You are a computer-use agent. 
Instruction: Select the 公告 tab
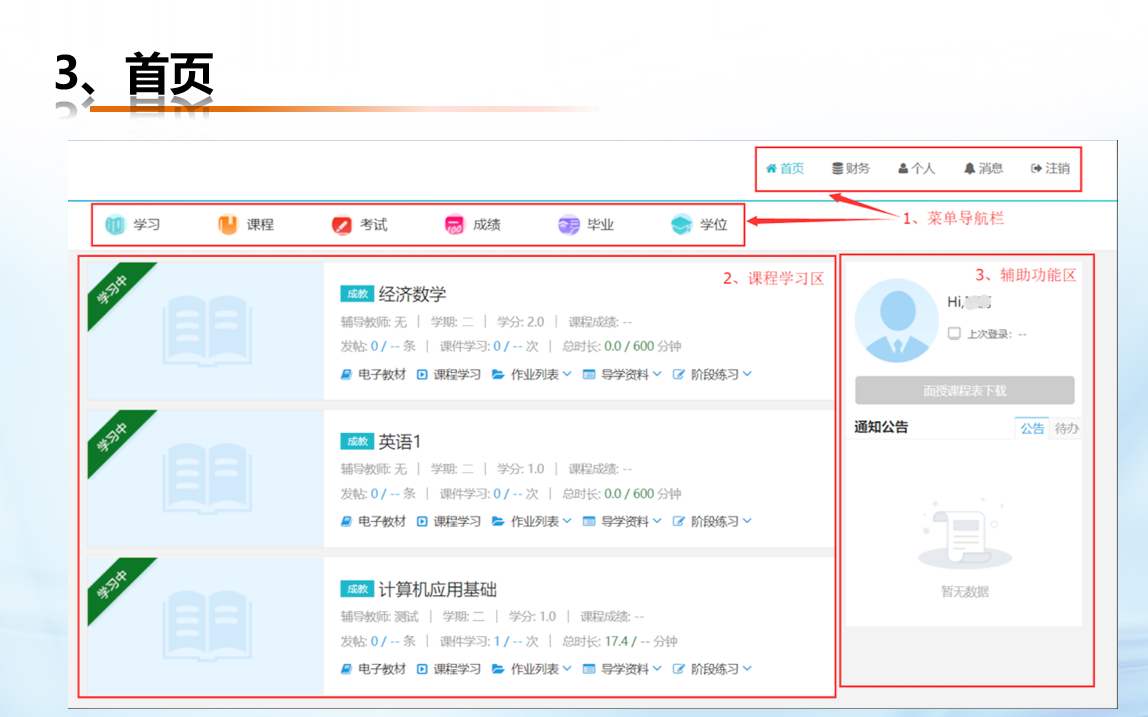pyautogui.click(x=1032, y=428)
